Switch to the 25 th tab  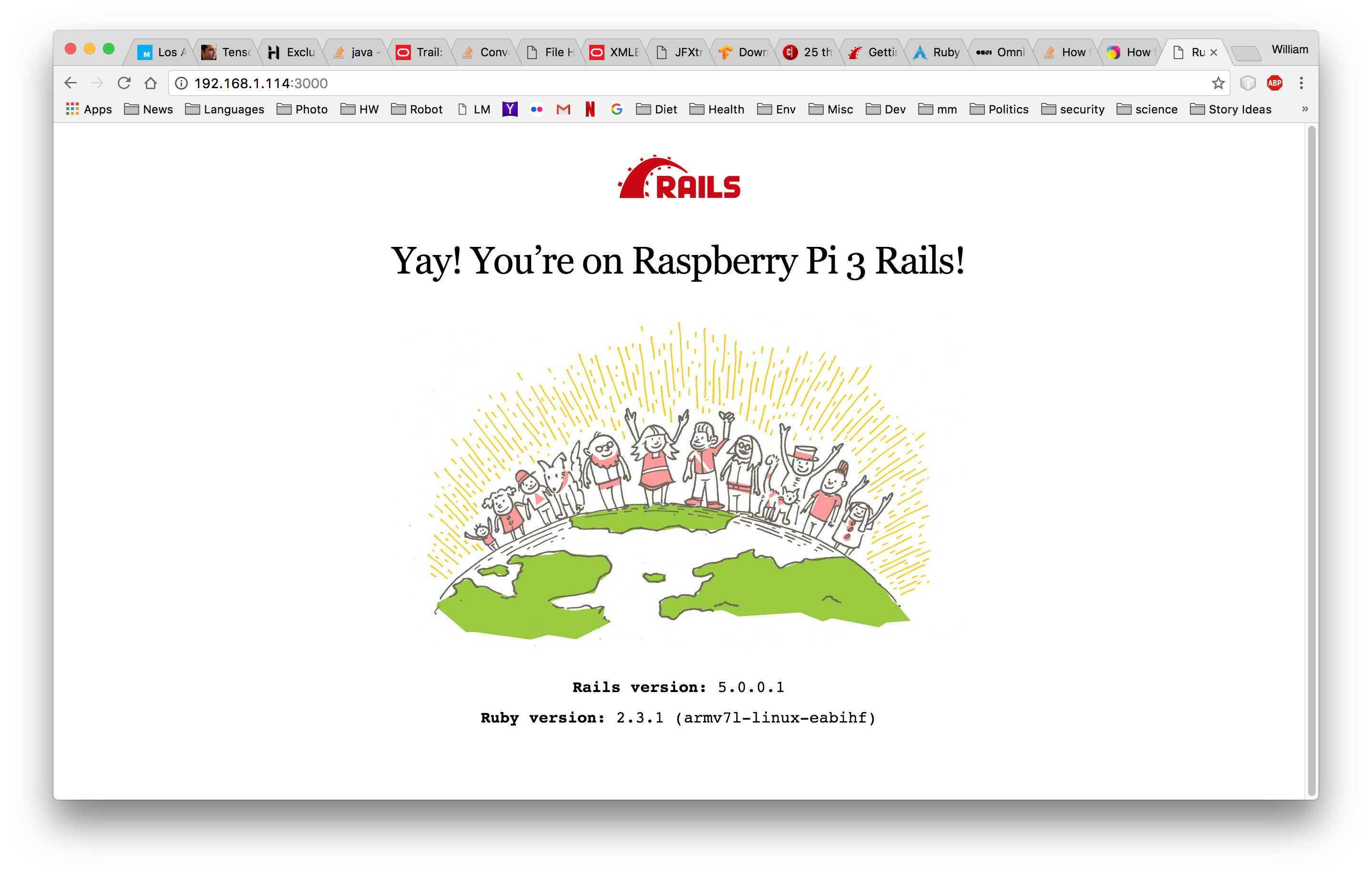(808, 52)
